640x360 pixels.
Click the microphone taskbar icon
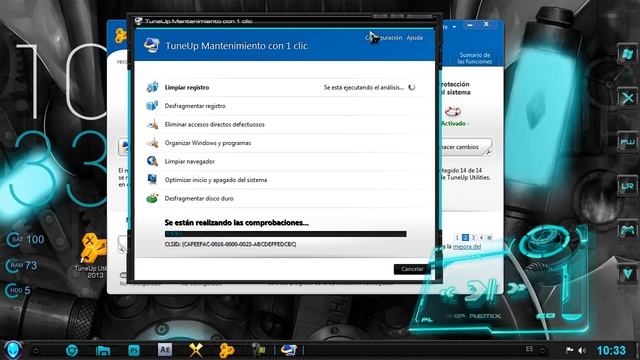point(258,350)
